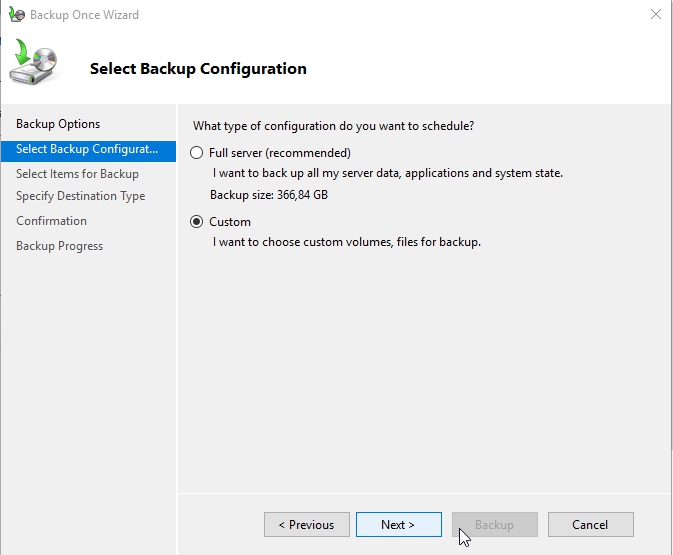
Task: Click the green arrow disc backup icon
Action: [33, 64]
